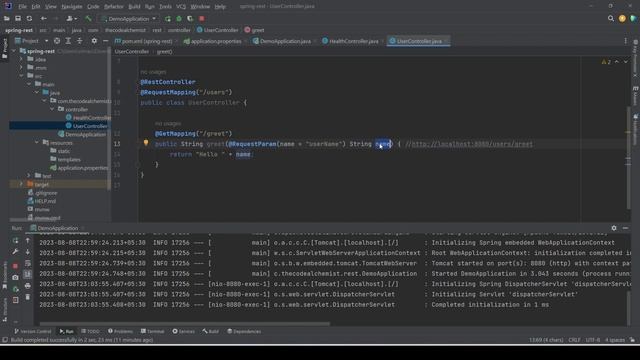Click the Print icon in Run console

(27, 286)
